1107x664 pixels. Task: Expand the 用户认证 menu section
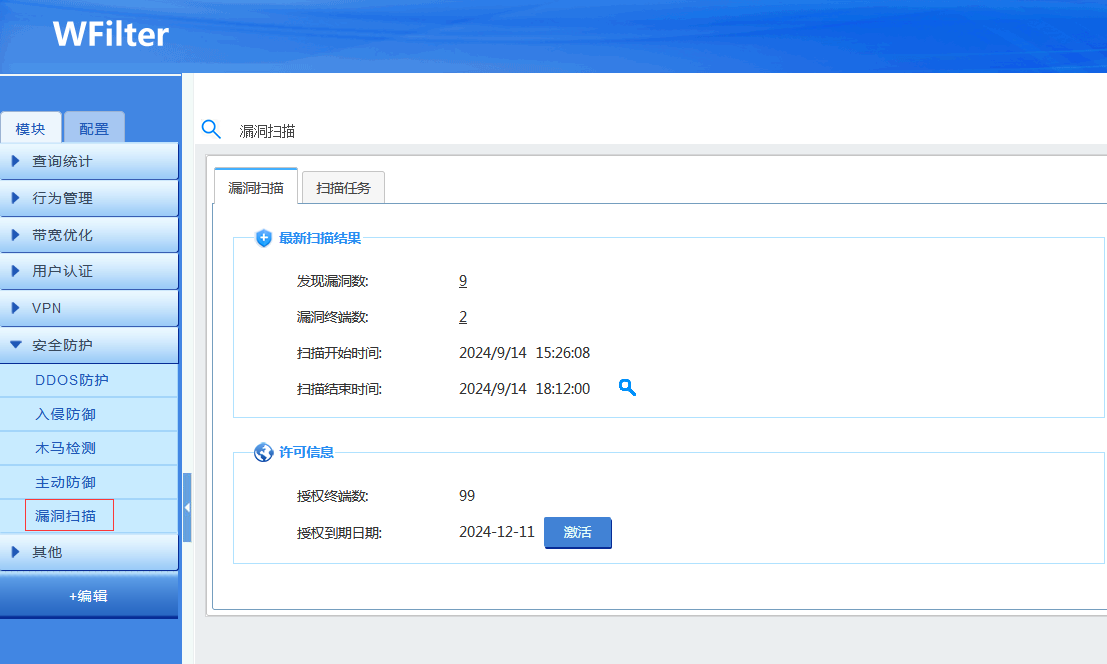pos(89,271)
